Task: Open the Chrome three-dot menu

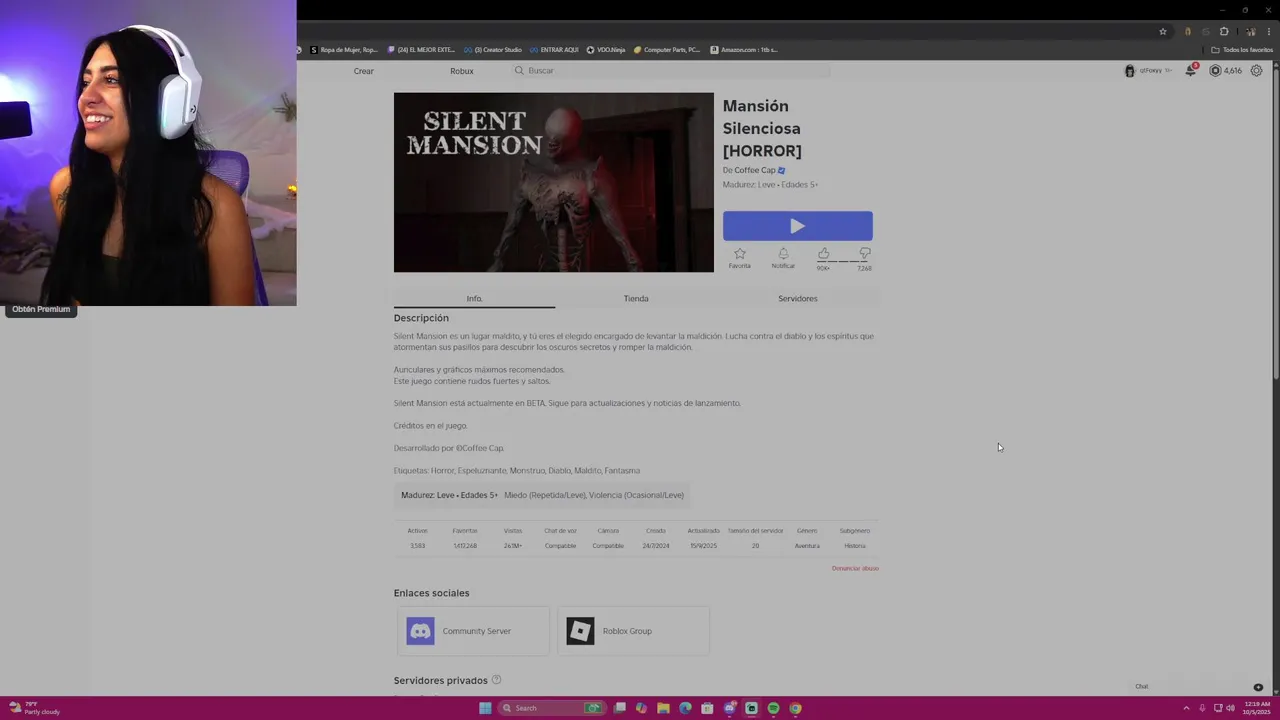Action: point(1269,31)
